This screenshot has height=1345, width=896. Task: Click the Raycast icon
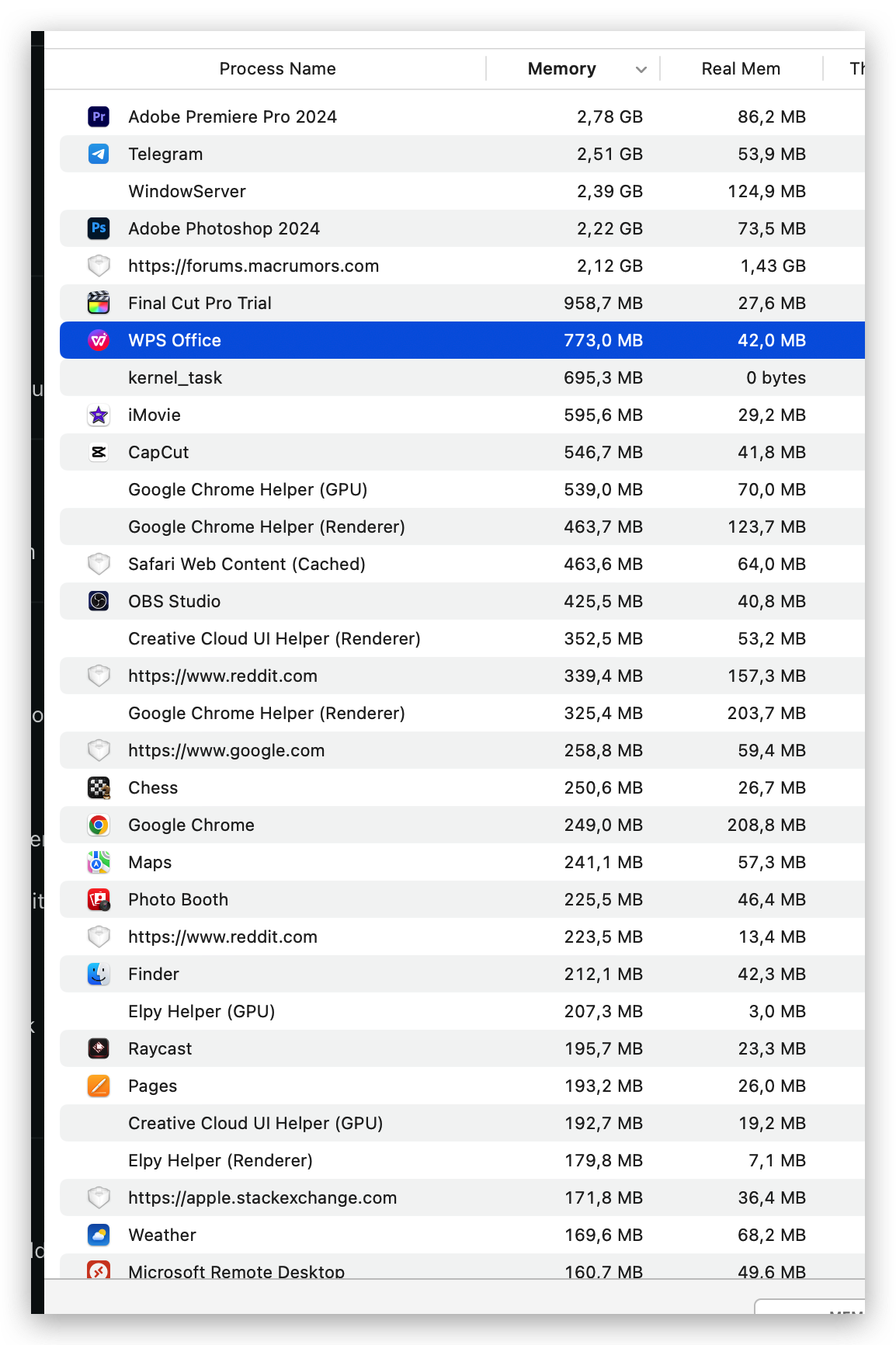(99, 1048)
